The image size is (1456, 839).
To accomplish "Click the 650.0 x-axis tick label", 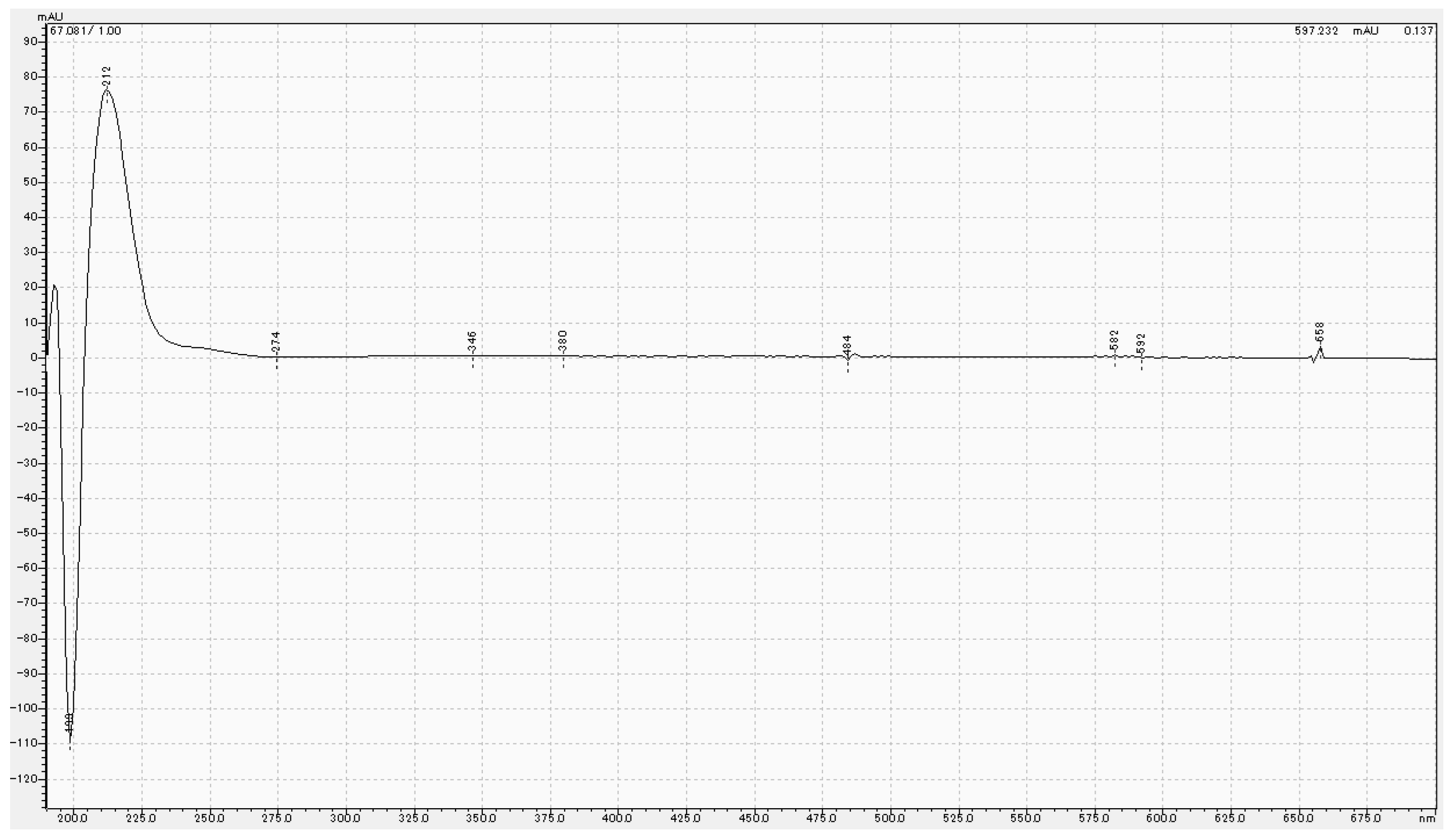I will pos(1298,818).
